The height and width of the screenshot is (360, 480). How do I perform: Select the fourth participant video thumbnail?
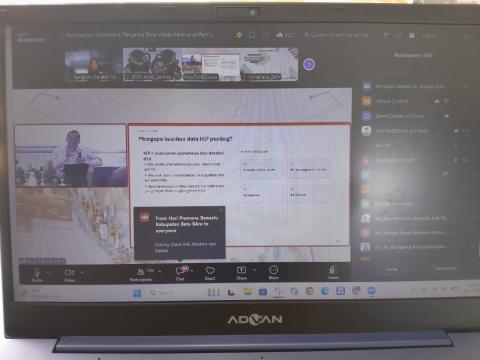tap(269, 64)
